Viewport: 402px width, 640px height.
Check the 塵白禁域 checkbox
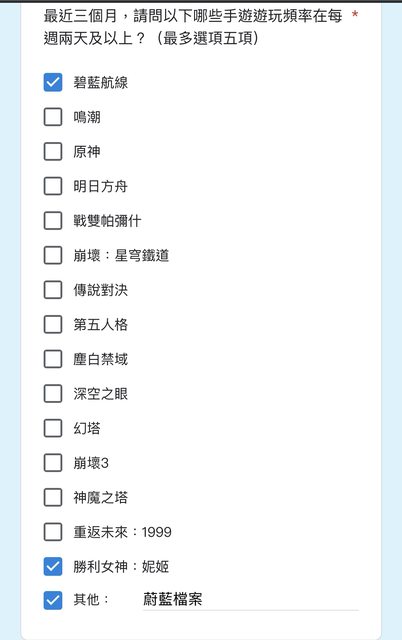(53, 359)
